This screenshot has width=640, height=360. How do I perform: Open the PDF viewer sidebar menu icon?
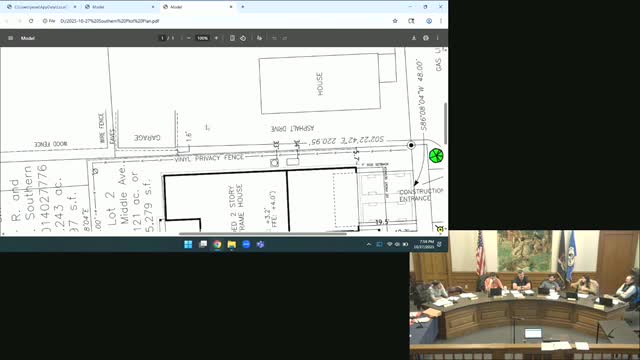(x=11, y=38)
